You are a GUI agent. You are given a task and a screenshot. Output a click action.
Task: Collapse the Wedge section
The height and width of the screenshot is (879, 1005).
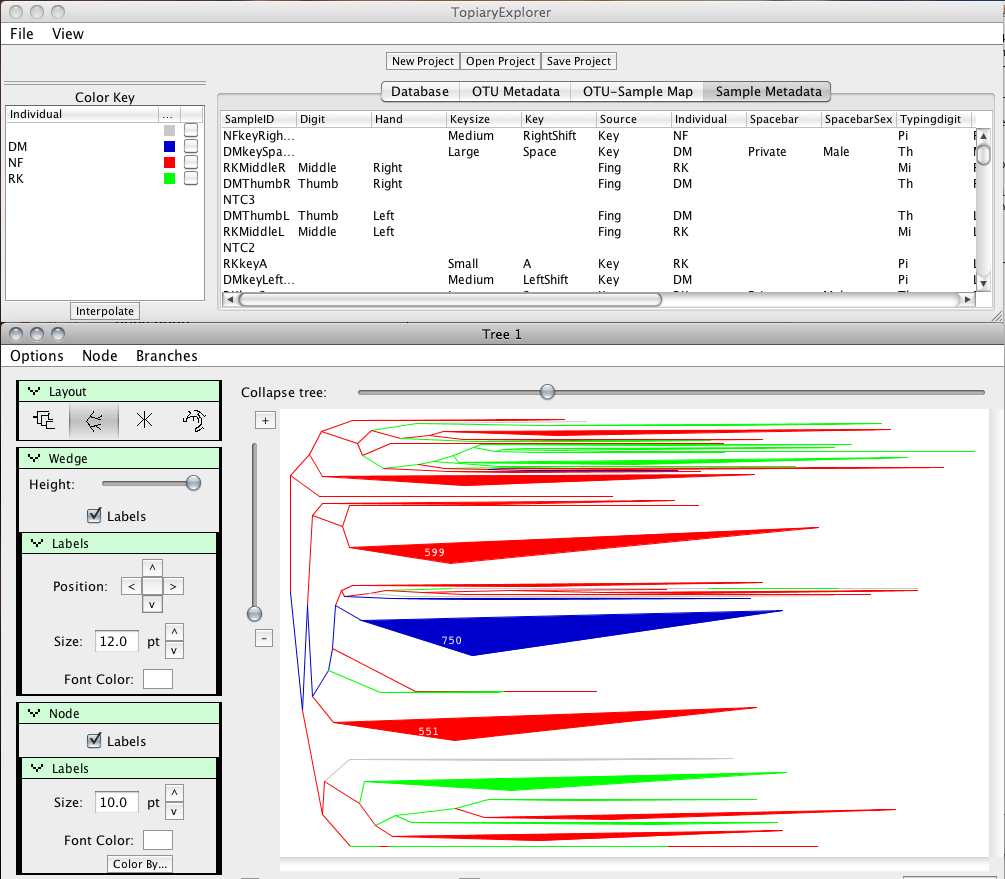(x=34, y=458)
